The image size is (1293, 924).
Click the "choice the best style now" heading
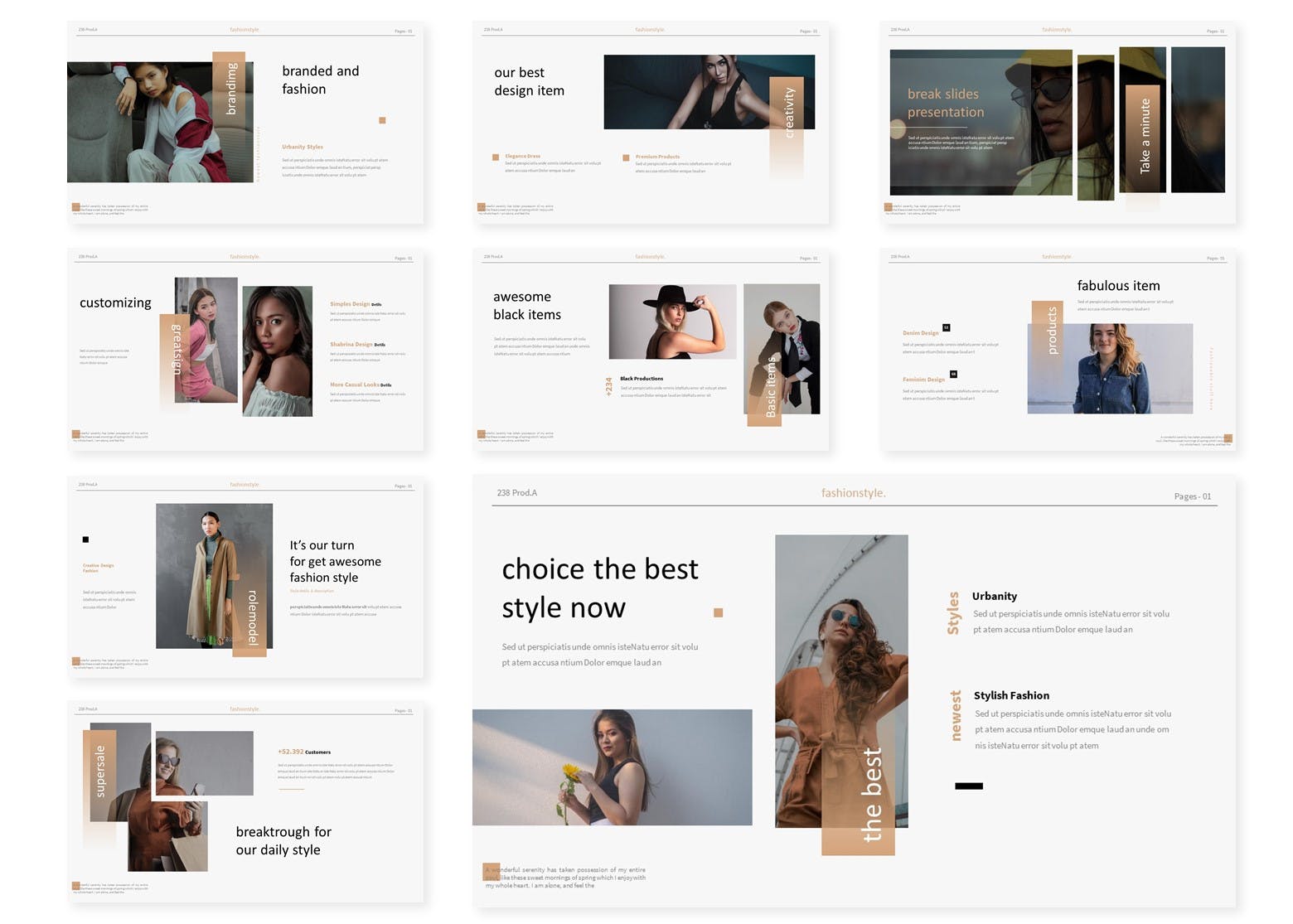pyautogui.click(x=599, y=588)
